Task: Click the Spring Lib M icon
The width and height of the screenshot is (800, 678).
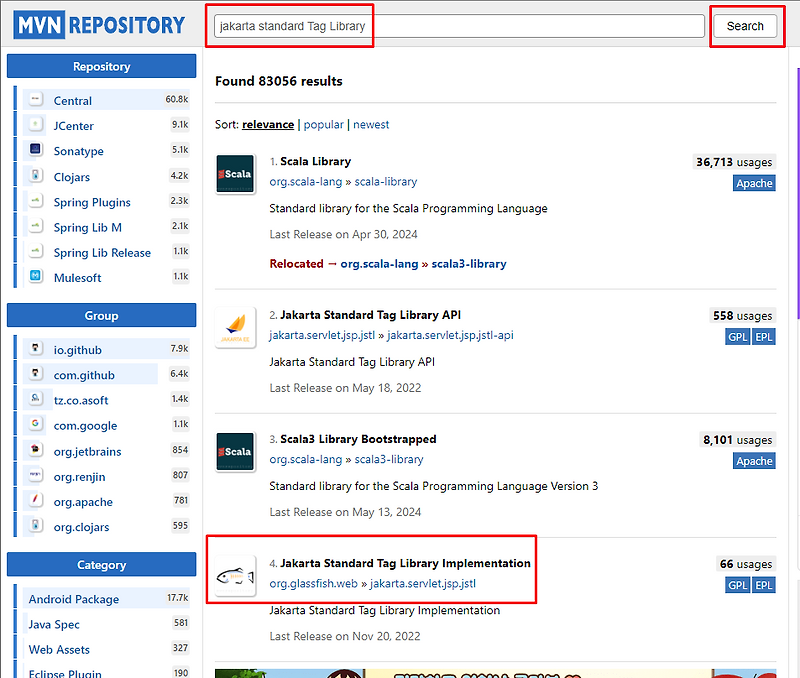Action: (35, 226)
